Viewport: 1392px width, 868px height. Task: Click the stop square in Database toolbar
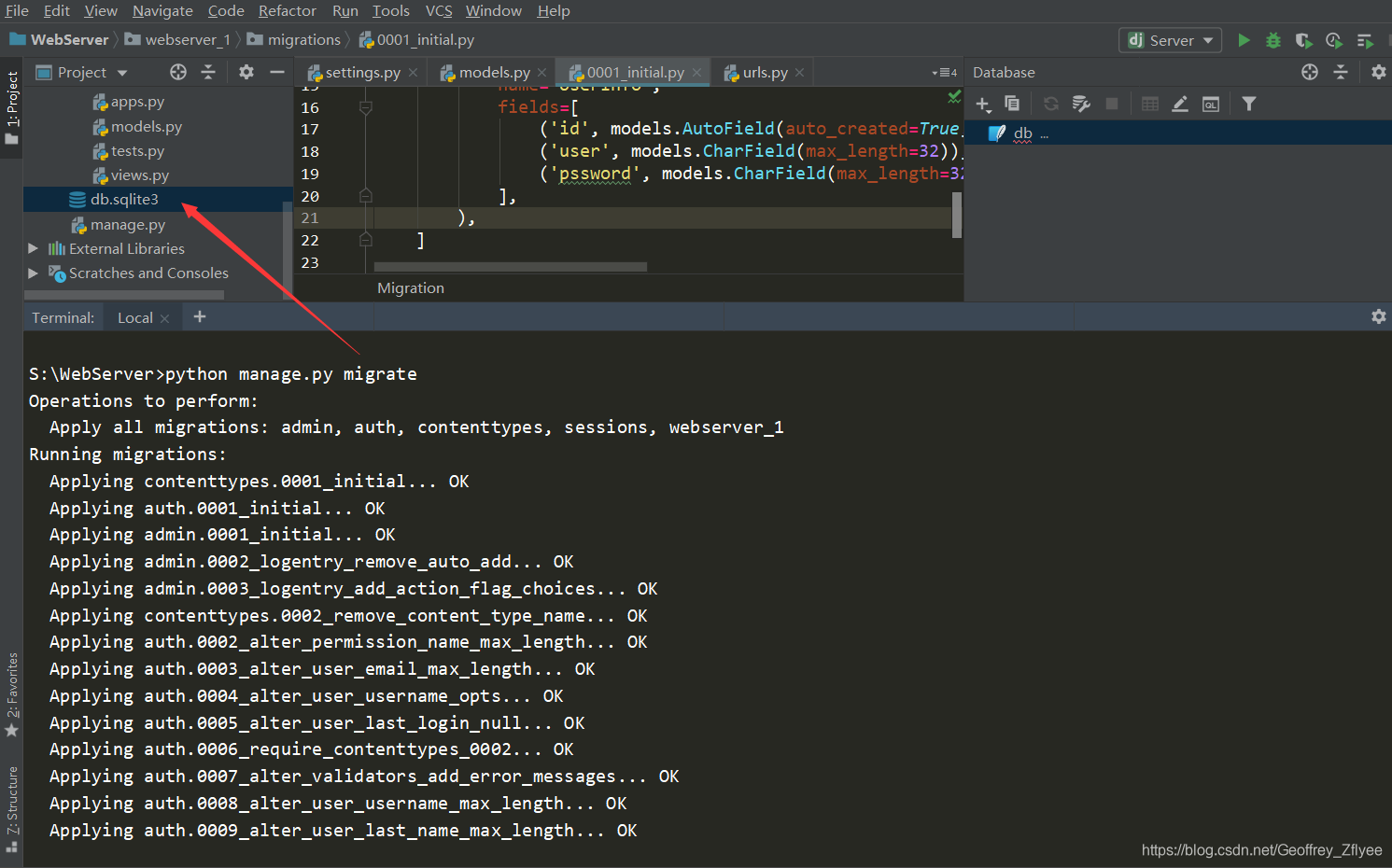(1111, 104)
